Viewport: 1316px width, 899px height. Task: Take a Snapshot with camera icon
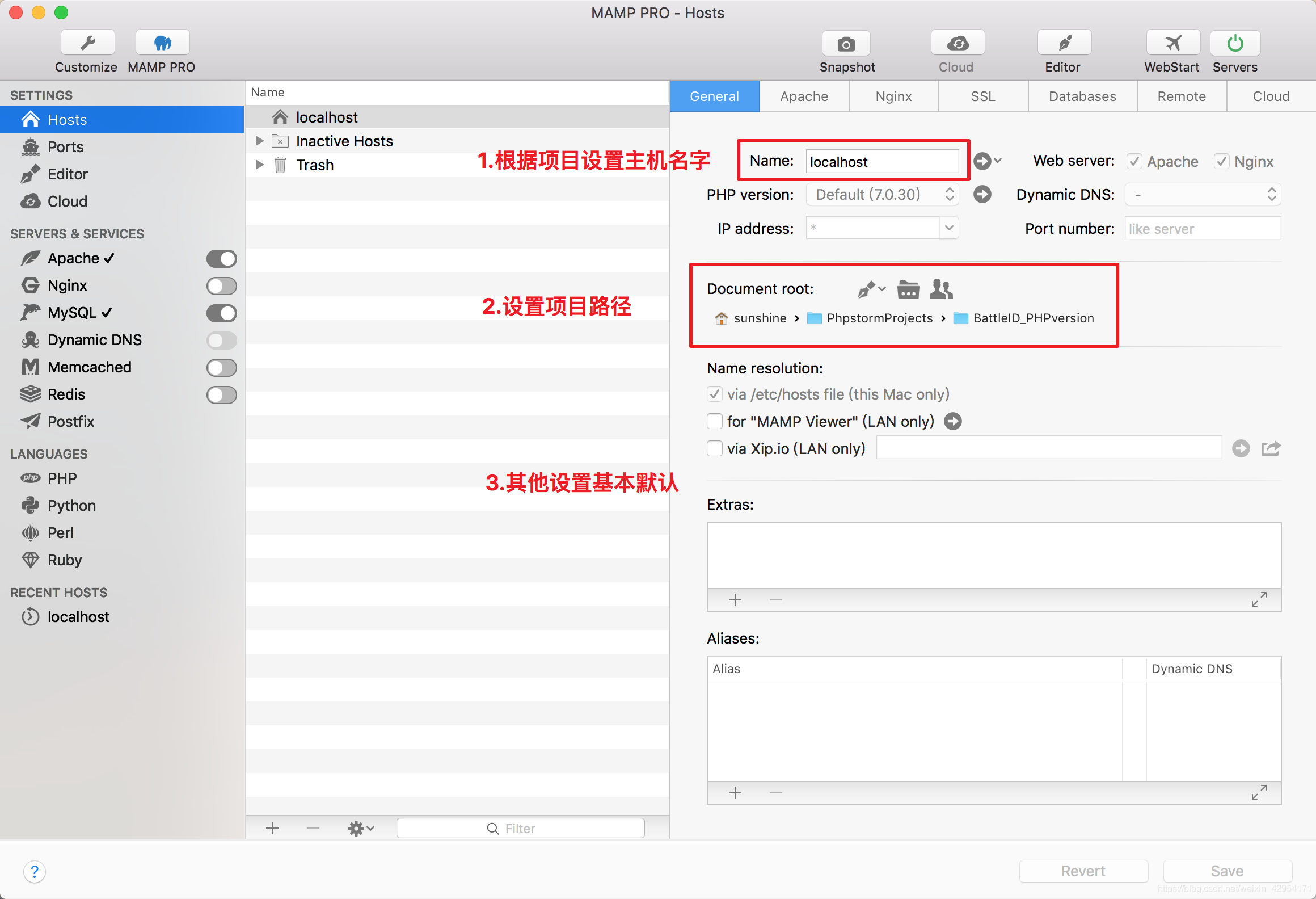point(846,44)
